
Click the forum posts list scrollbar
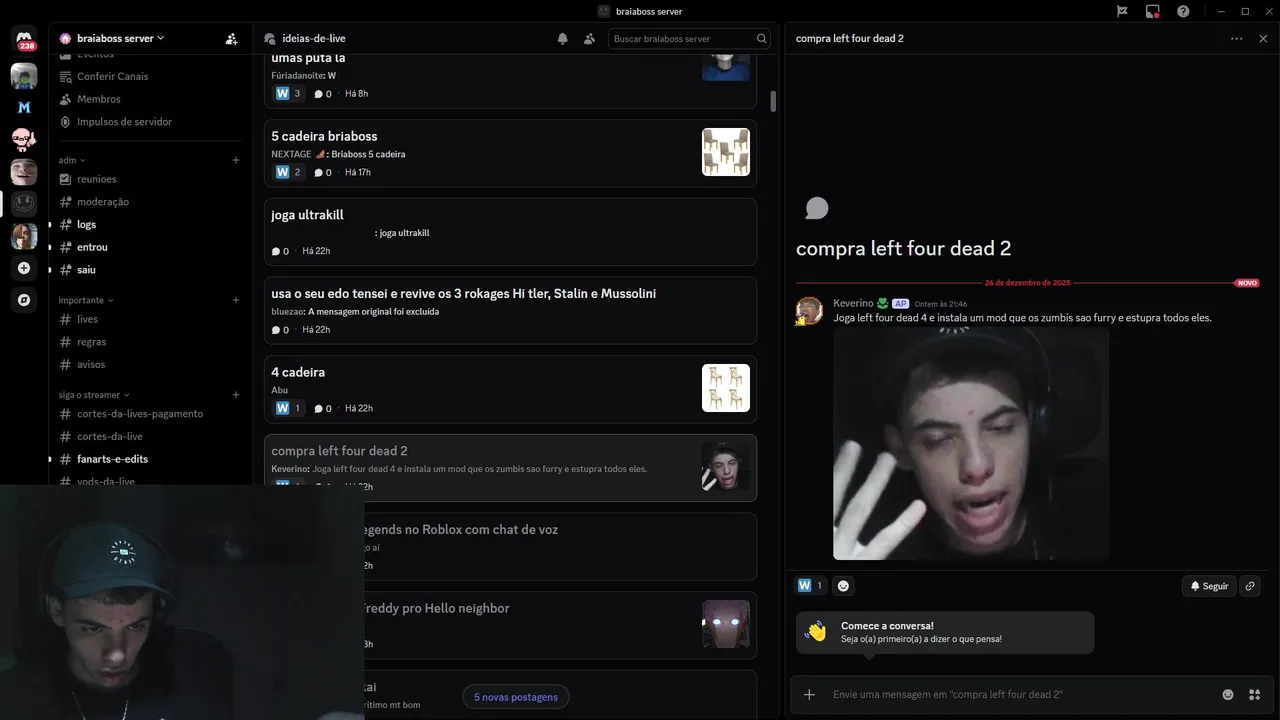pos(773,101)
